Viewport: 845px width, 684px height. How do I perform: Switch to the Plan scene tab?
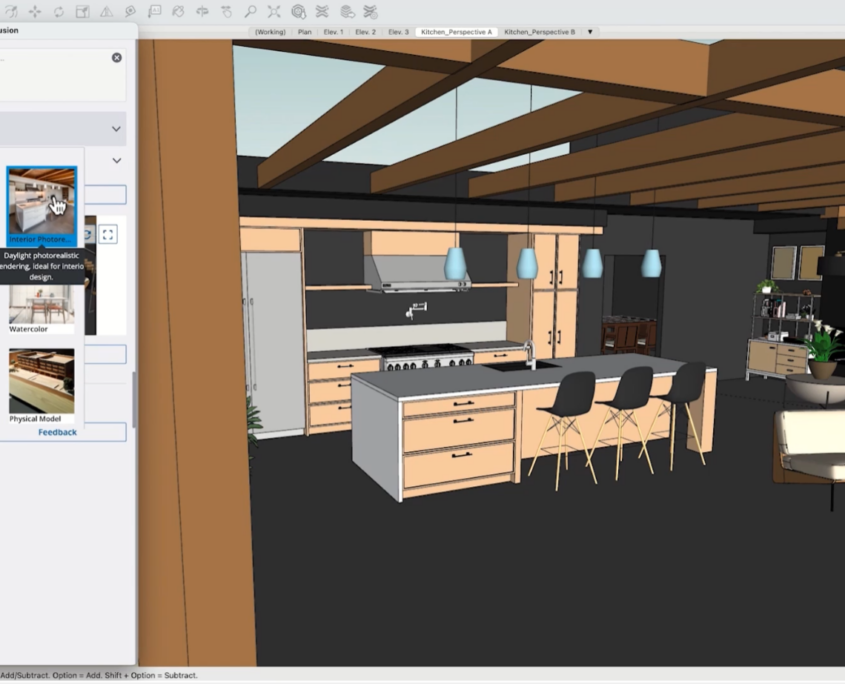point(304,31)
